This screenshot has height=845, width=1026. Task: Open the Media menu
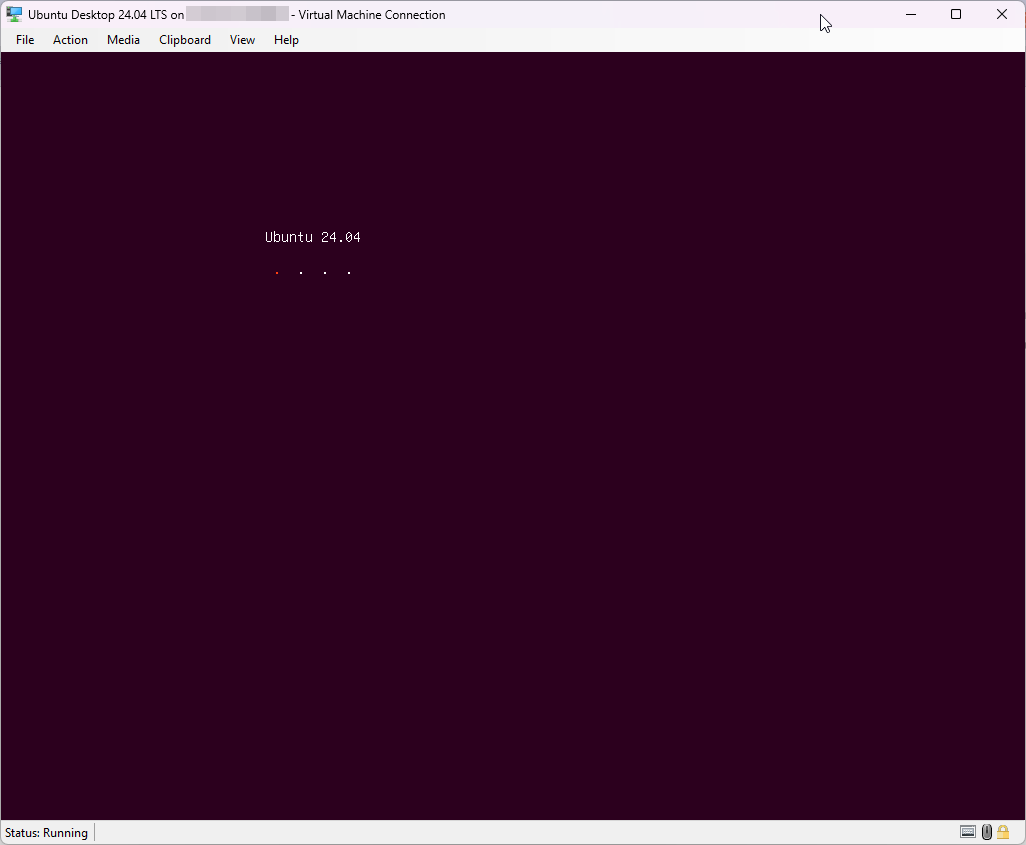(x=123, y=39)
